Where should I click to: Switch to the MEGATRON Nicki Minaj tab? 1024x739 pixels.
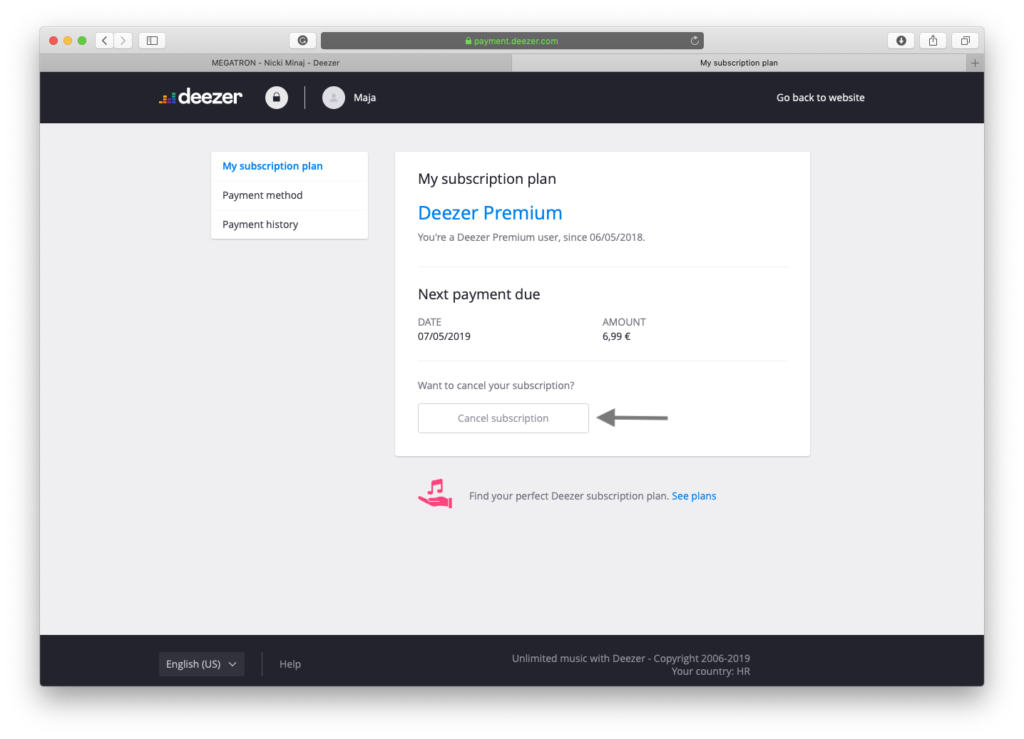tap(275, 63)
